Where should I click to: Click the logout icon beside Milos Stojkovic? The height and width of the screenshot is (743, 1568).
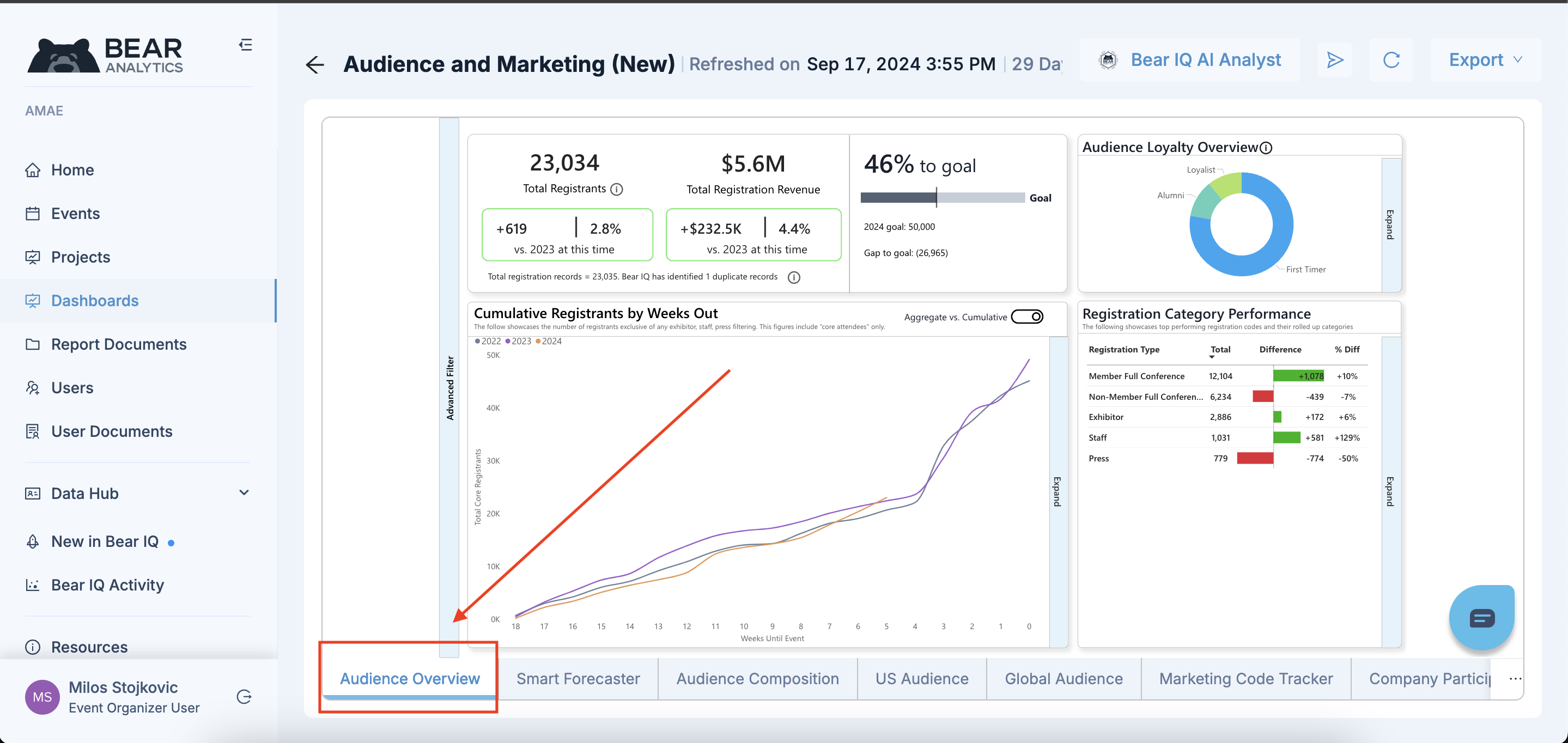click(x=244, y=697)
